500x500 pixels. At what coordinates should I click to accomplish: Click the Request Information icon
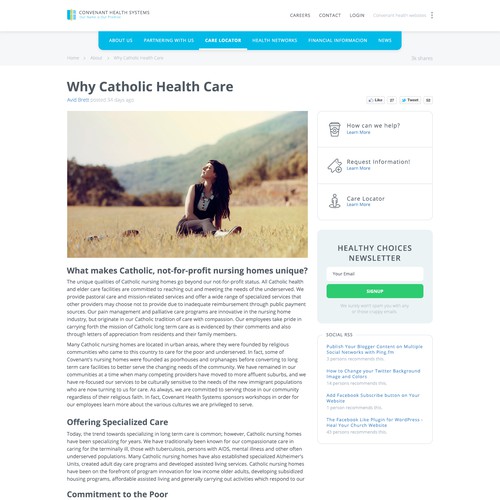click(335, 165)
